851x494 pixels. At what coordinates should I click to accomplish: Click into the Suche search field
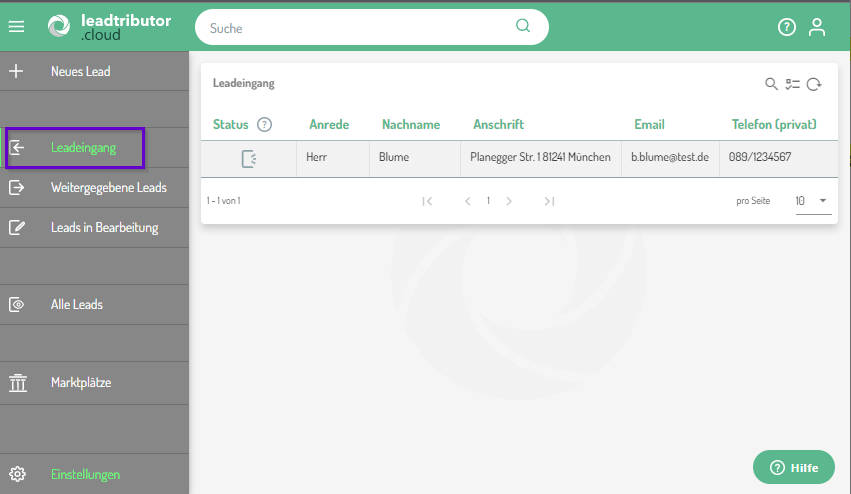360,28
